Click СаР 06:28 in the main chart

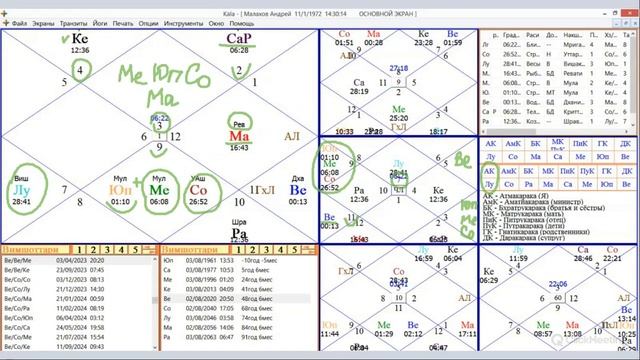pyautogui.click(x=239, y=42)
